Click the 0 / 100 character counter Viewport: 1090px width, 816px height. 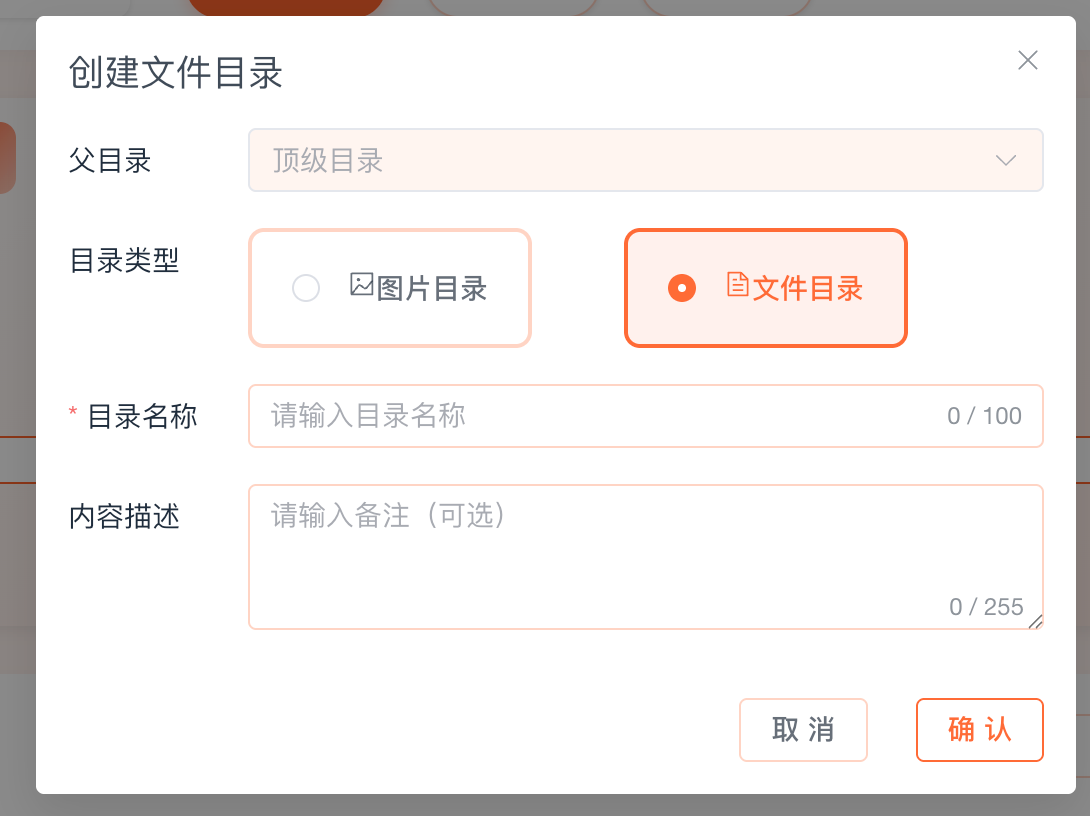pyautogui.click(x=984, y=417)
